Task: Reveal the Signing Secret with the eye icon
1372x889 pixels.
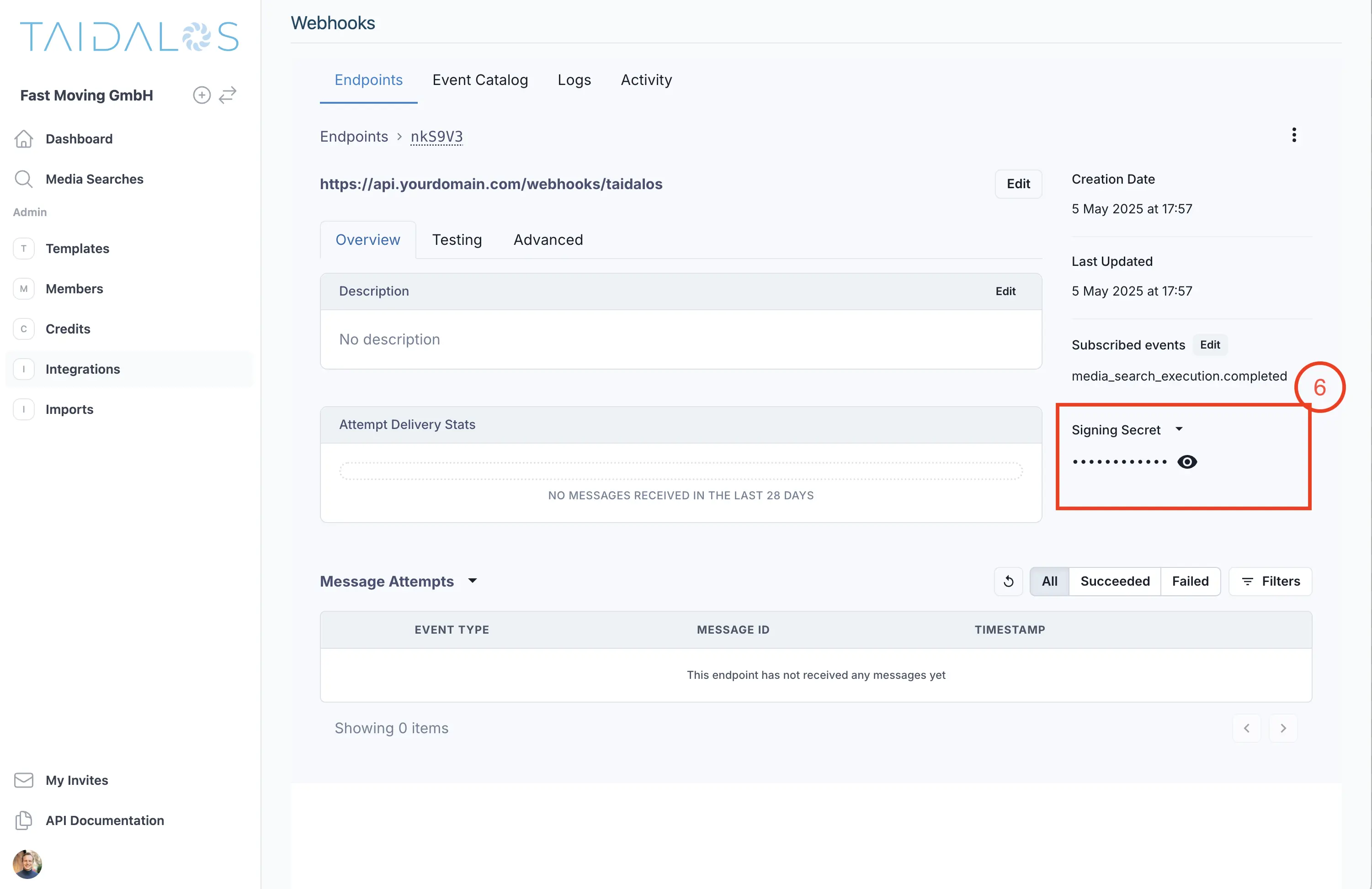Action: coord(1187,461)
